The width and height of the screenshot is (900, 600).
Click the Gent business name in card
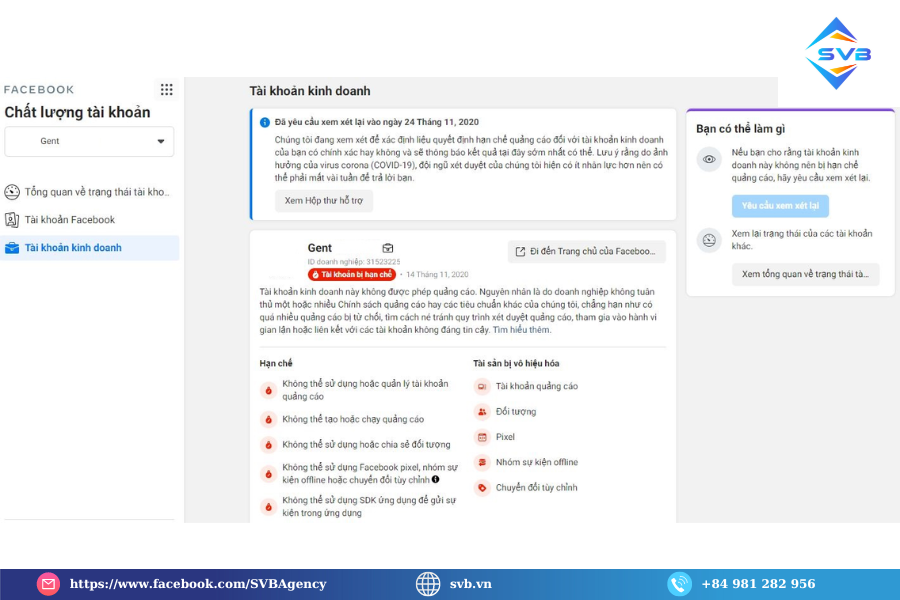[x=320, y=248]
